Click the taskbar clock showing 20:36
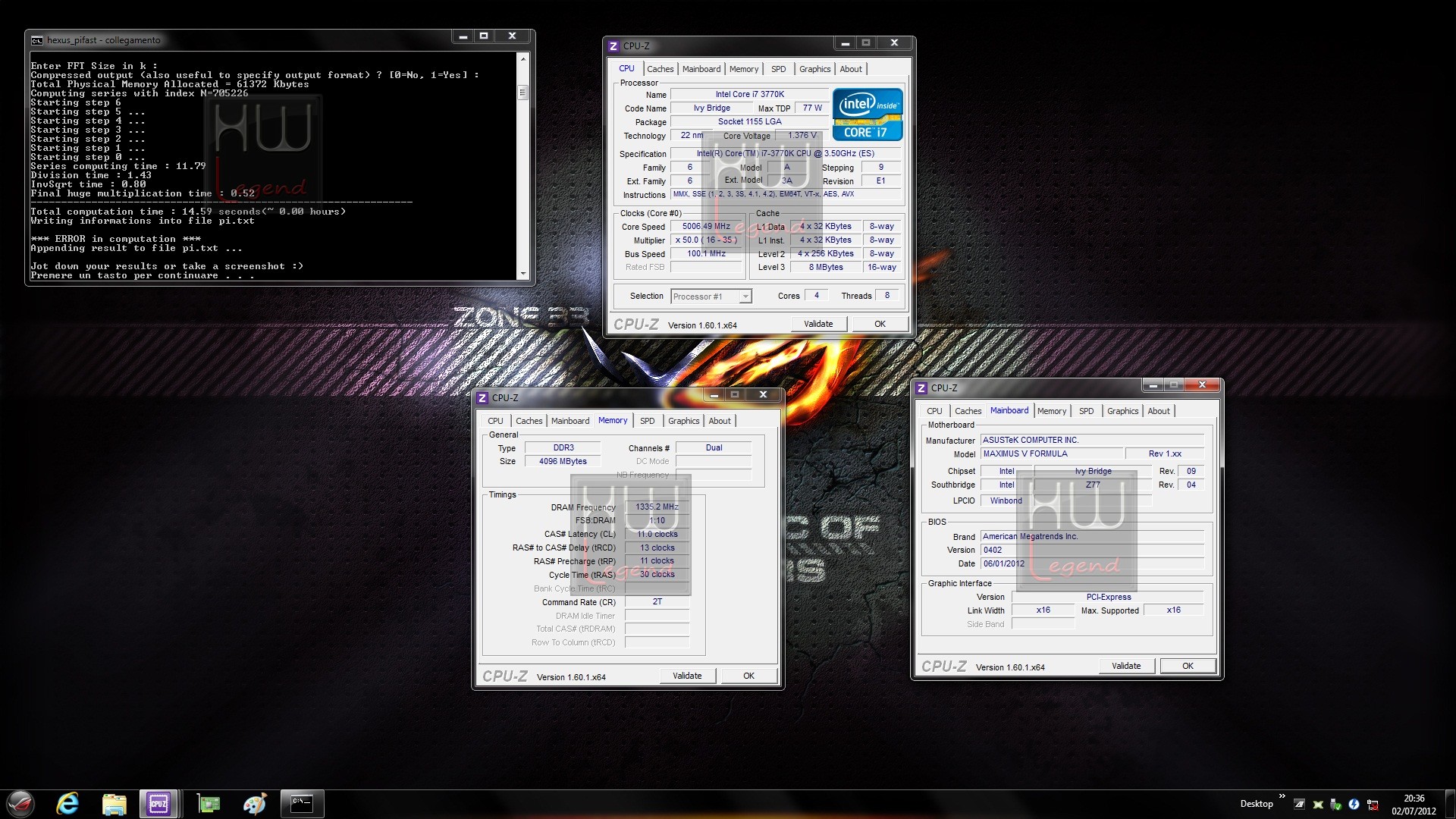The width and height of the screenshot is (1456, 819). (1414, 804)
